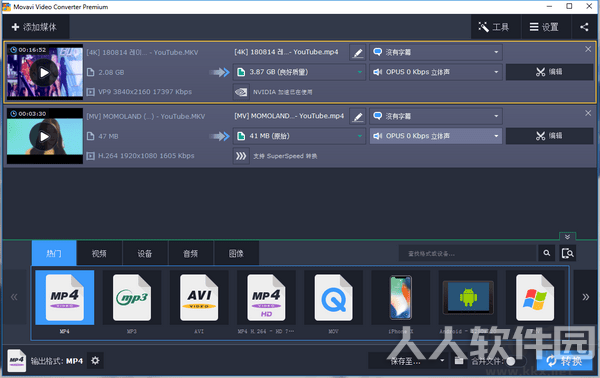
Task: Open output format settings gear
Action: [95, 360]
